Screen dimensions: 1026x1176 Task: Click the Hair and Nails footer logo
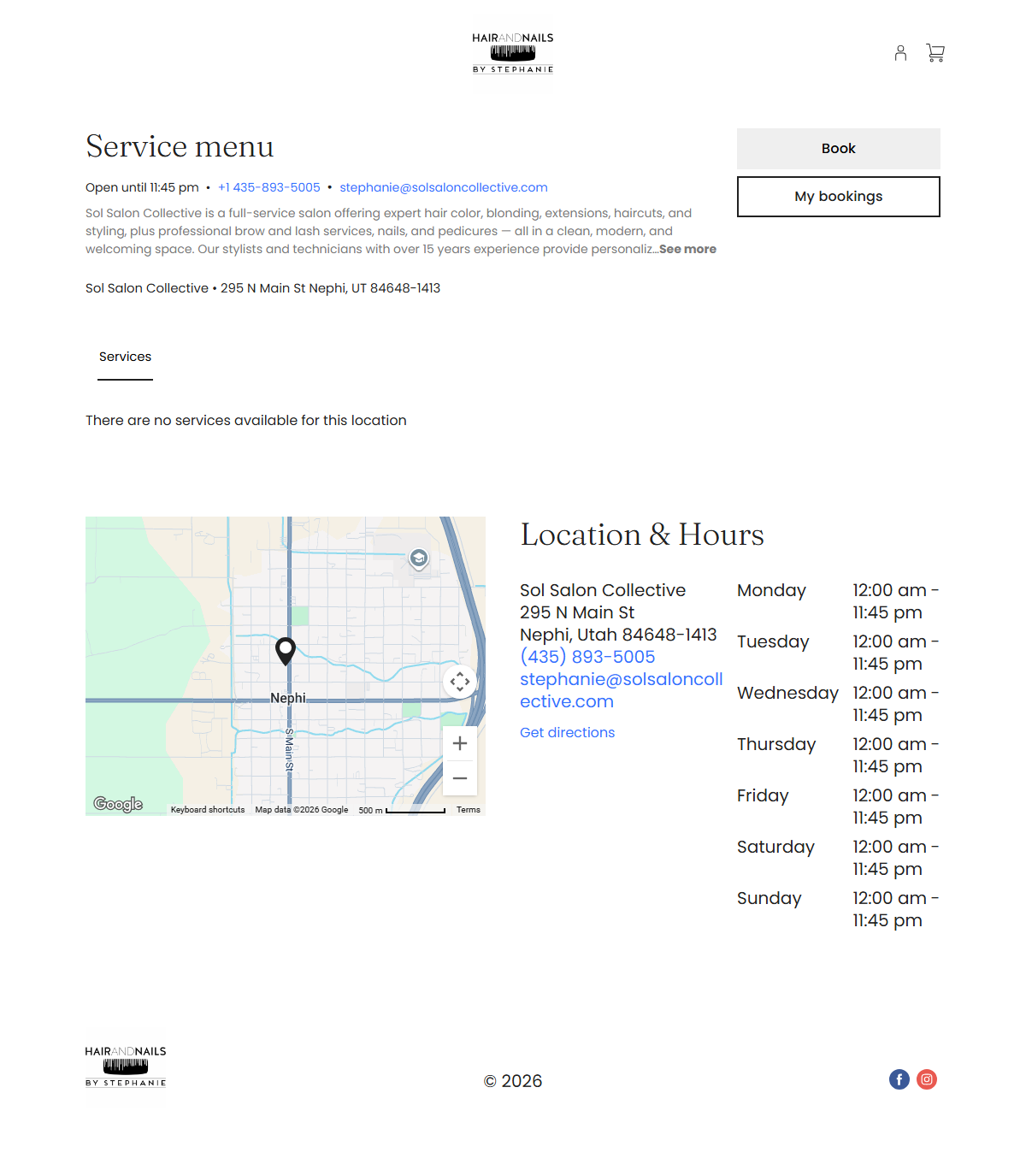point(126,1067)
